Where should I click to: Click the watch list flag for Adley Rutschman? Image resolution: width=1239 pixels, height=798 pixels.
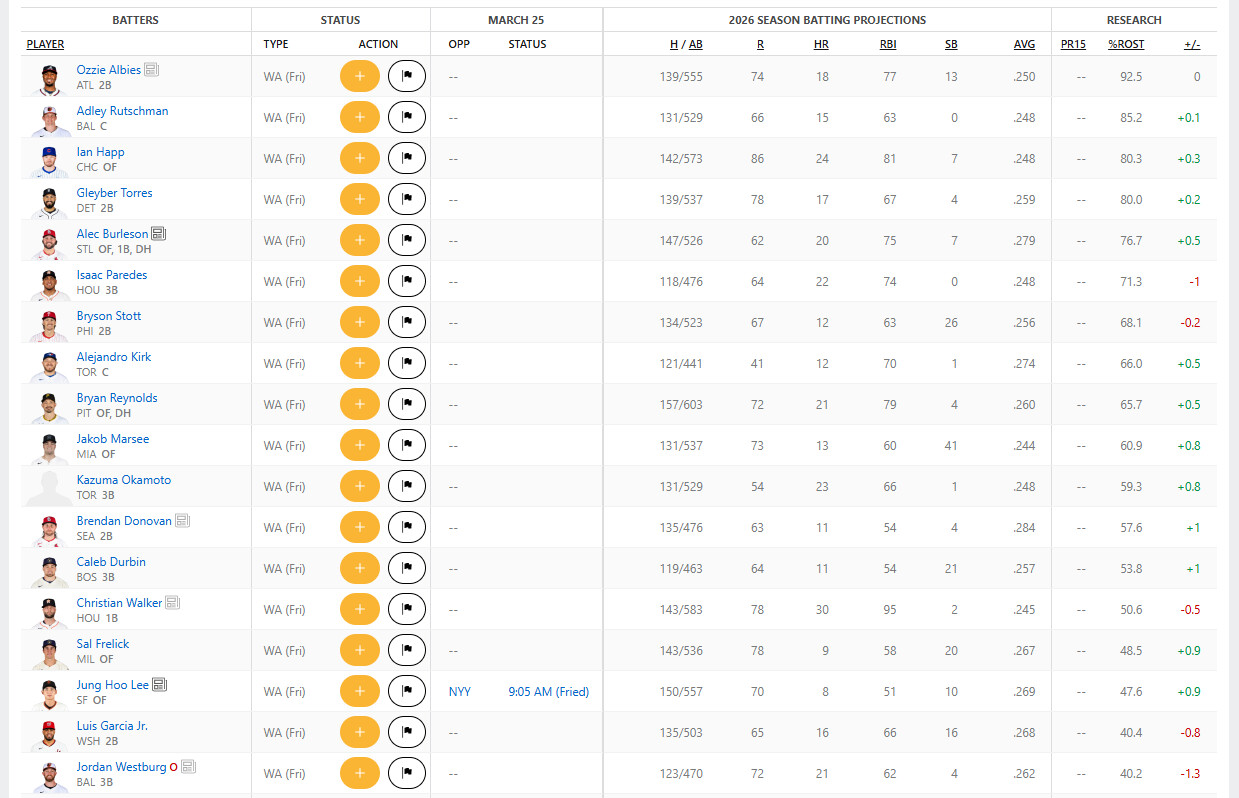point(406,118)
